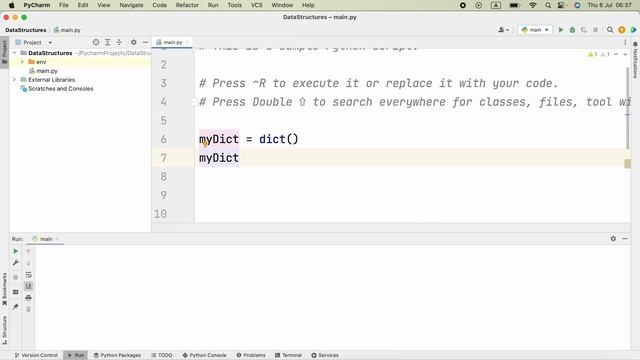Image resolution: width=640 pixels, height=360 pixels.
Task: Rerun main with green play in Run panel
Action: 16,251
